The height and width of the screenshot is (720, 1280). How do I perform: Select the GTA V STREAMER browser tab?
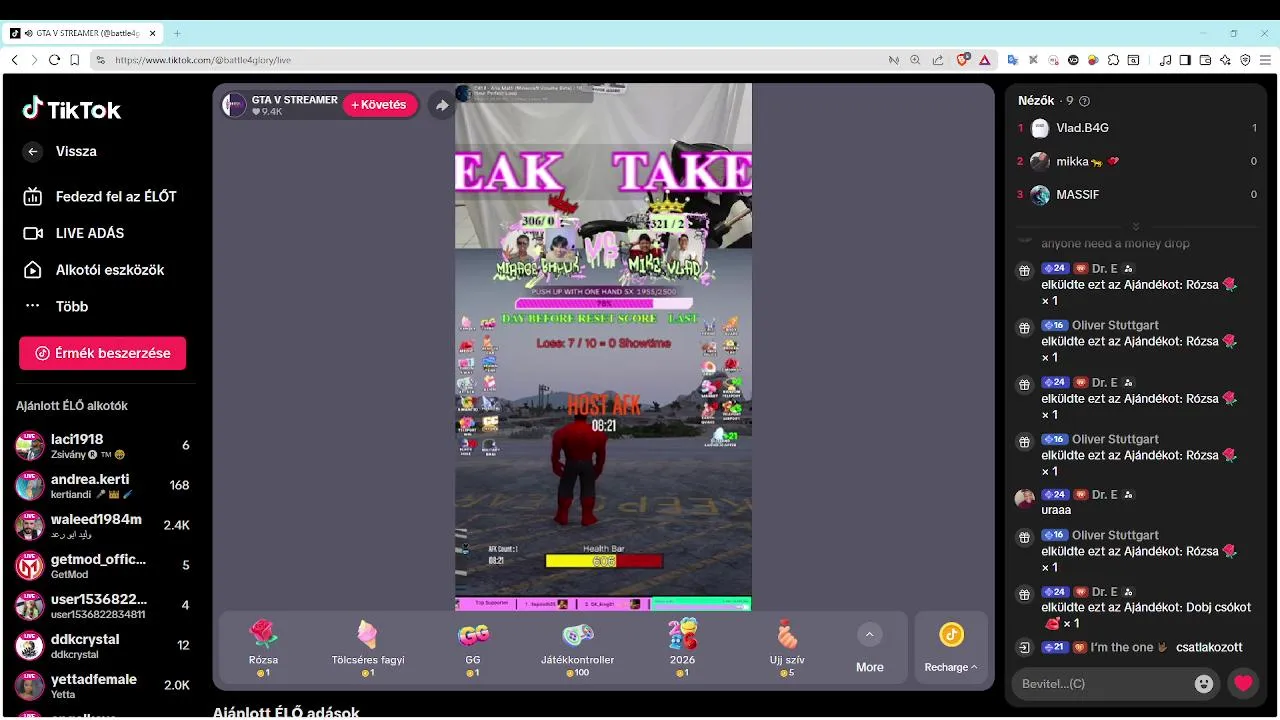(84, 33)
